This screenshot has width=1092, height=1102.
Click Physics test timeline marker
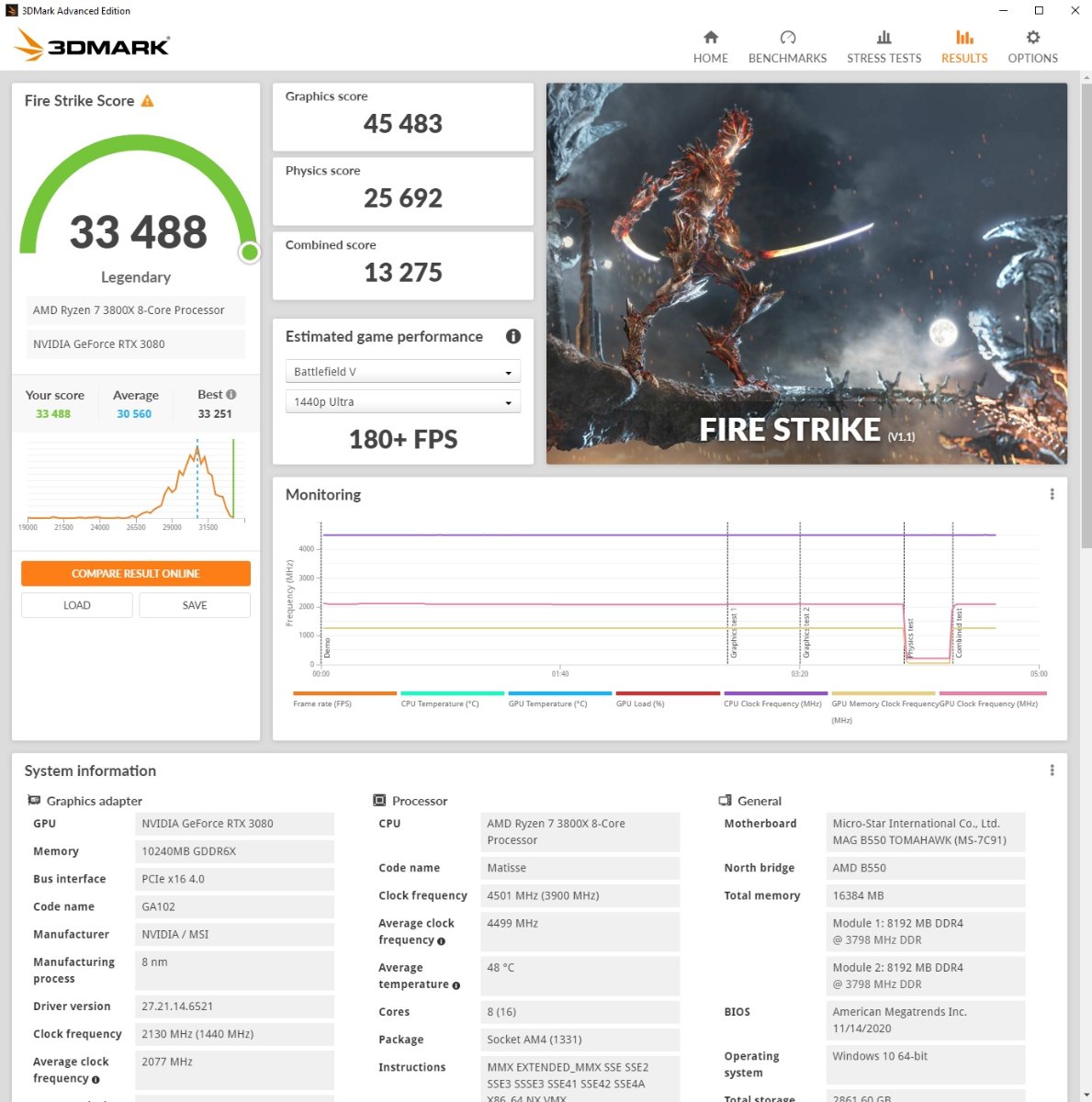pos(909,639)
